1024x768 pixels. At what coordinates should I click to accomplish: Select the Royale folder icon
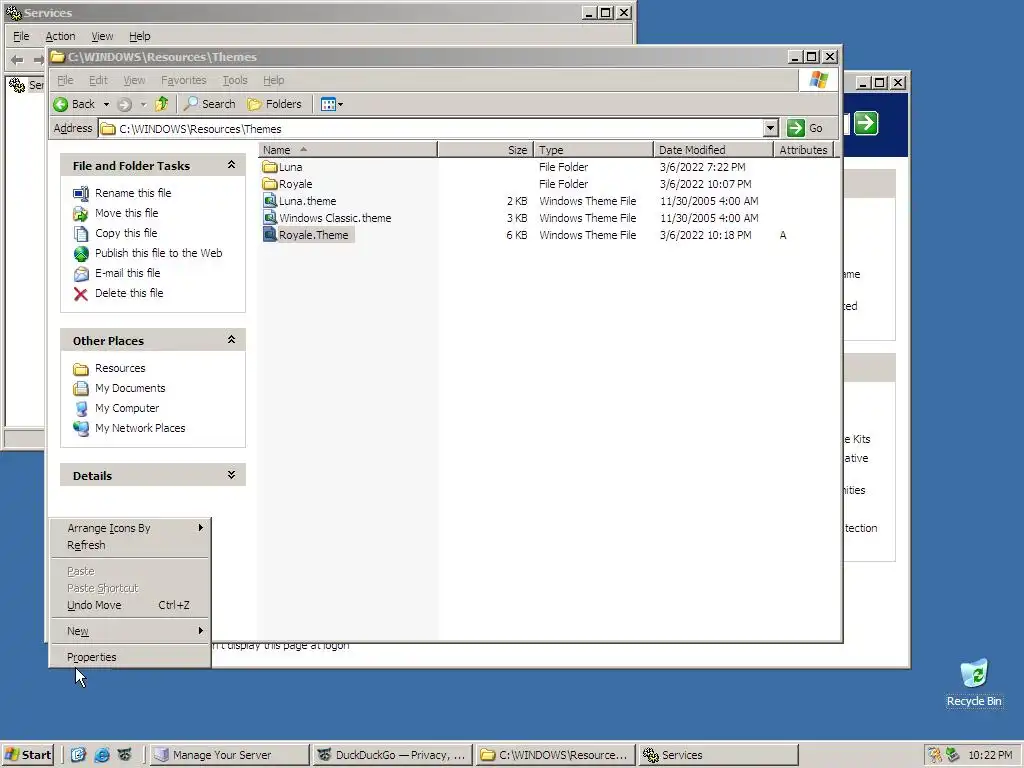point(270,184)
